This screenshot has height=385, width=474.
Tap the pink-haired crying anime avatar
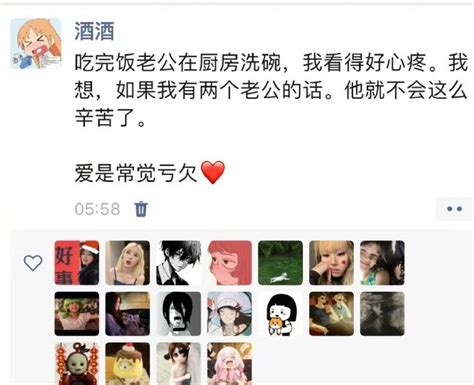229,364
